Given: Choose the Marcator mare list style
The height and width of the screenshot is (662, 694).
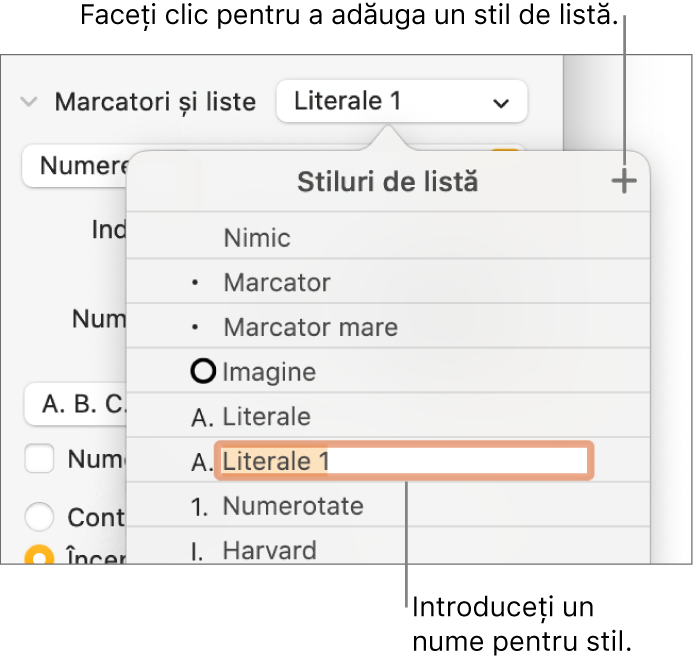Looking at the screenshot, I should point(388,327).
